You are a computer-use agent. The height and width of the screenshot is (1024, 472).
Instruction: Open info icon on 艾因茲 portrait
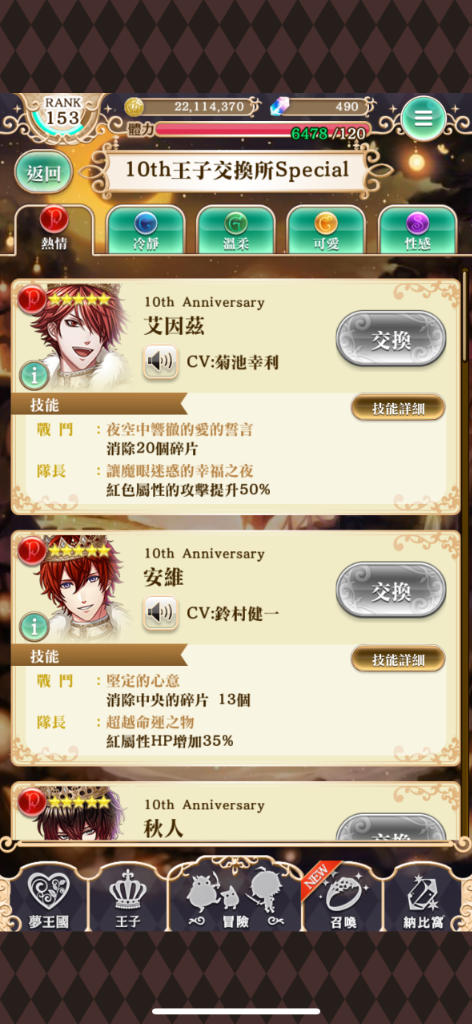click(34, 376)
